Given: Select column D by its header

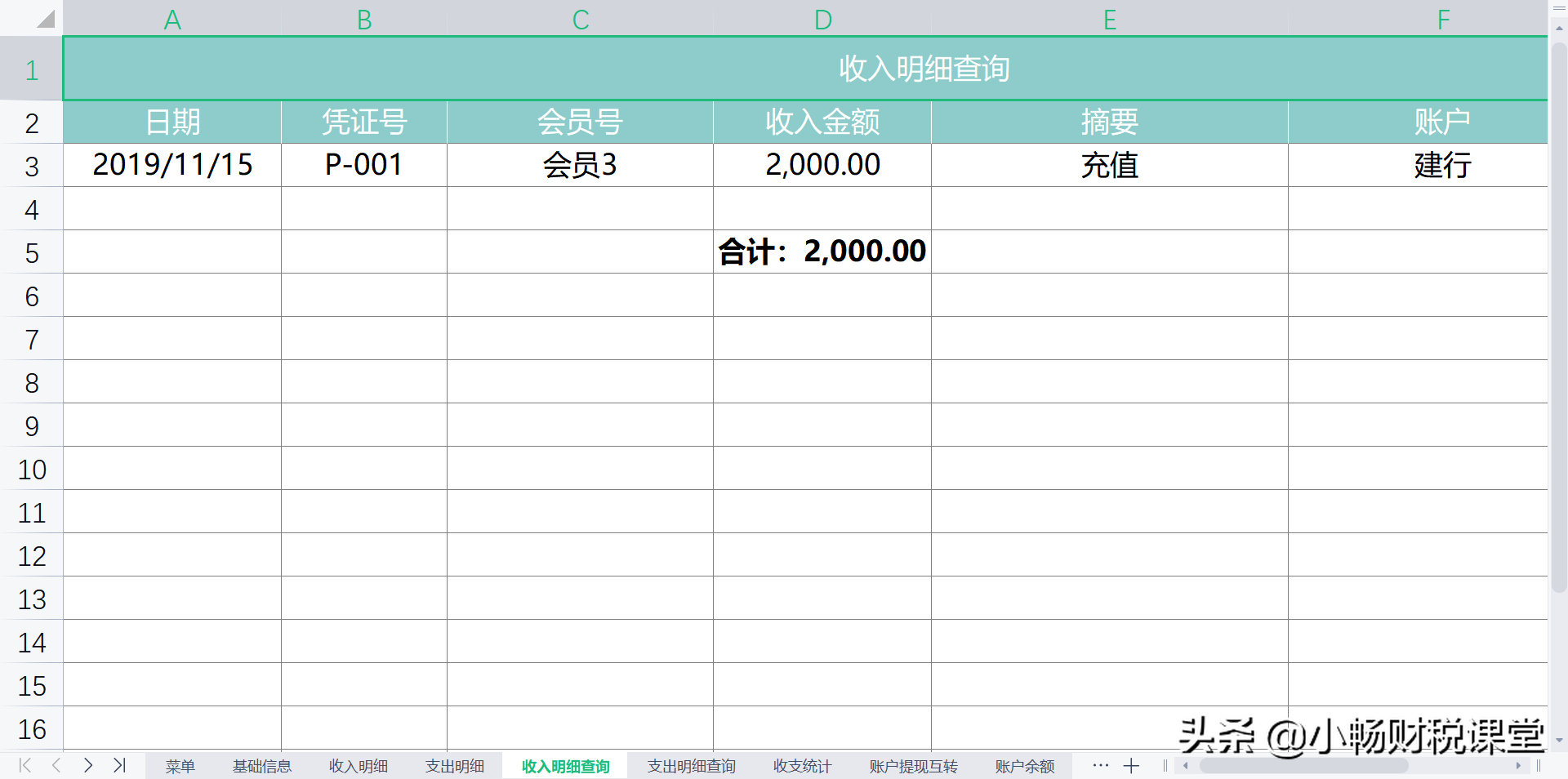Looking at the screenshot, I should coord(822,18).
